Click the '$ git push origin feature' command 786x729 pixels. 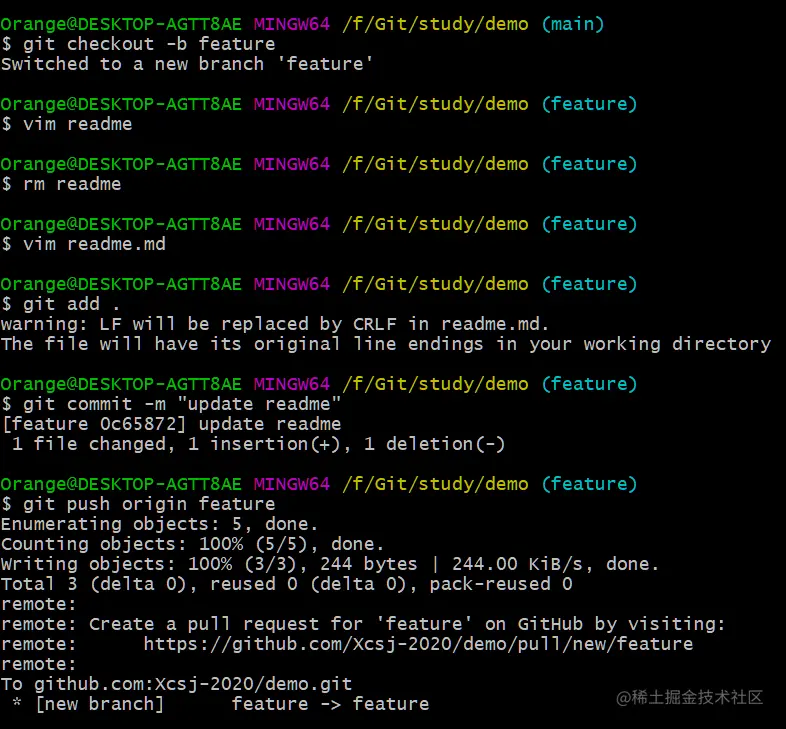click(x=138, y=504)
